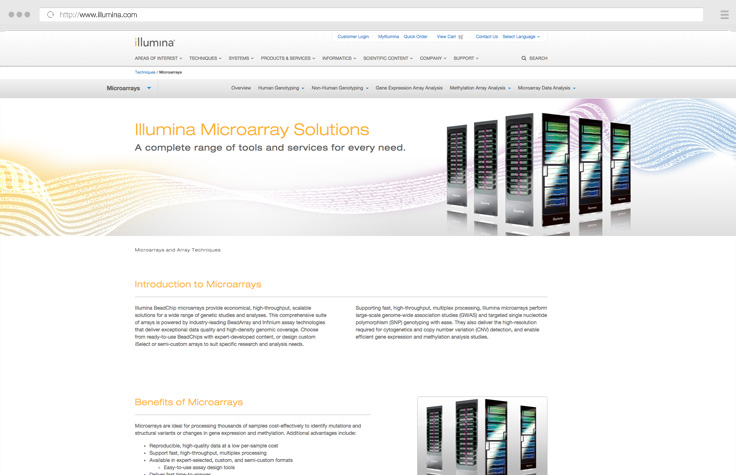This screenshot has height=475, width=736.
Task: Click the Quick Order link
Action: 415,37
